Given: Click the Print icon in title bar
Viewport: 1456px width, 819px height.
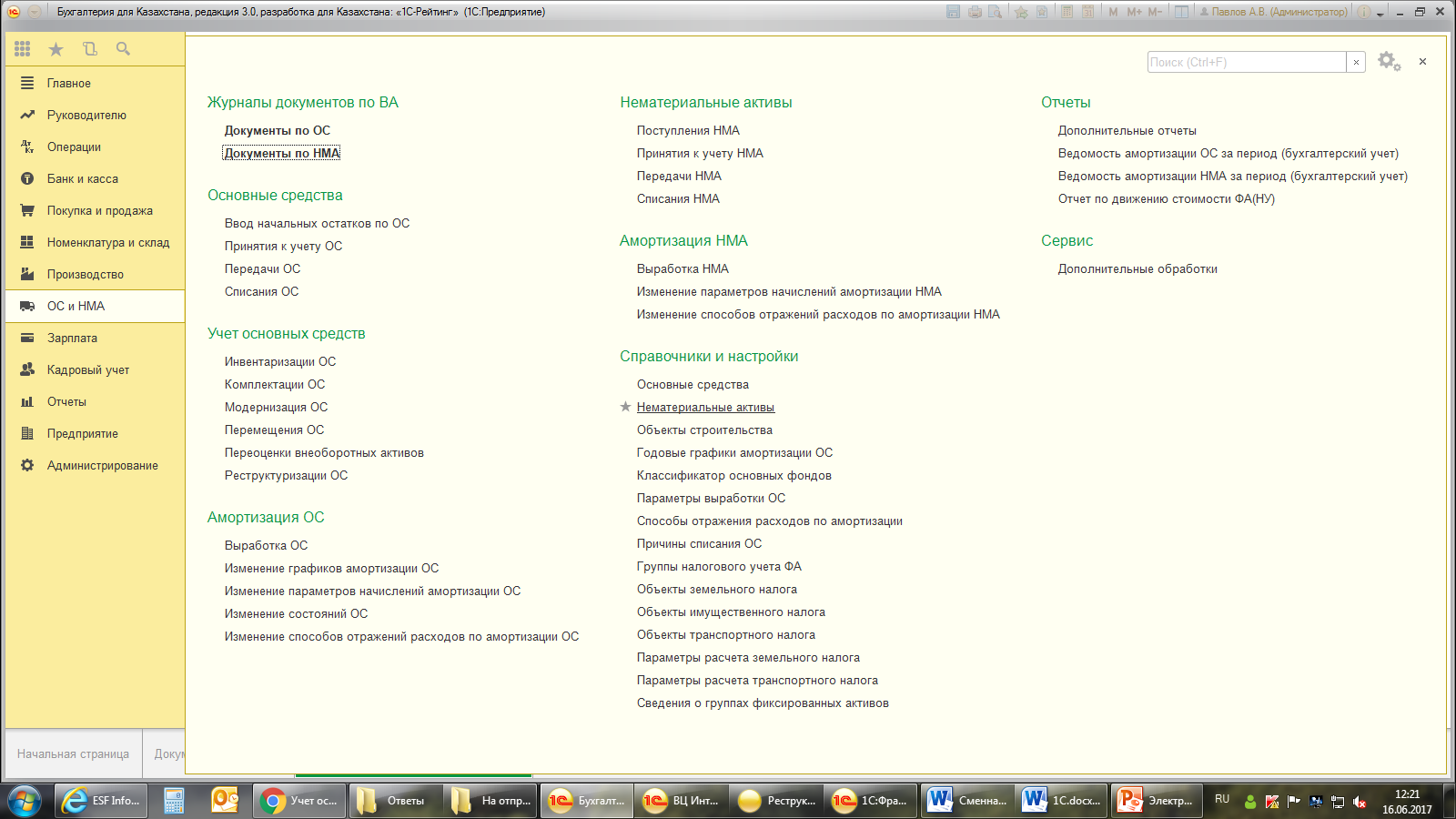Looking at the screenshot, I should [975, 12].
